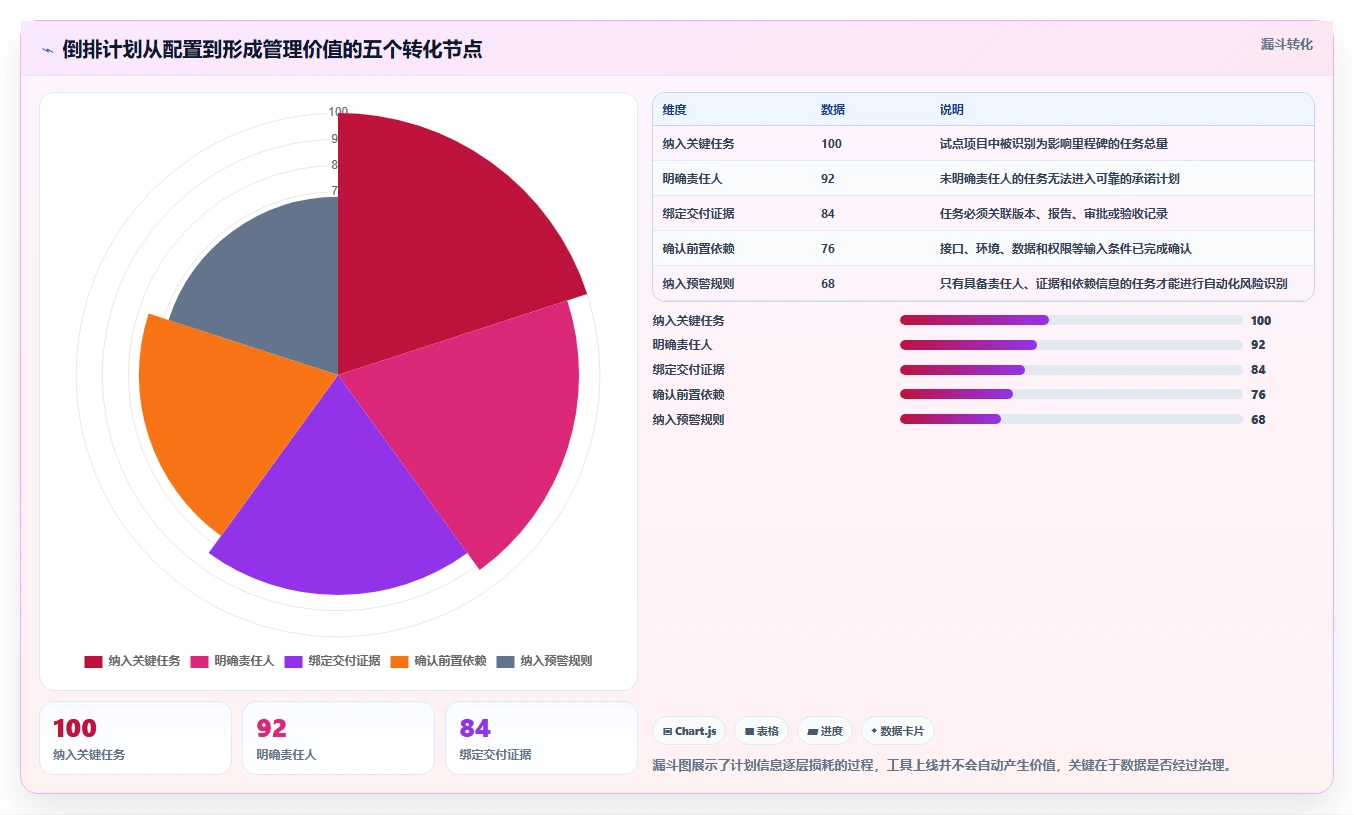Toggle the 纳入关键任务 legend swatch

pos(93,661)
